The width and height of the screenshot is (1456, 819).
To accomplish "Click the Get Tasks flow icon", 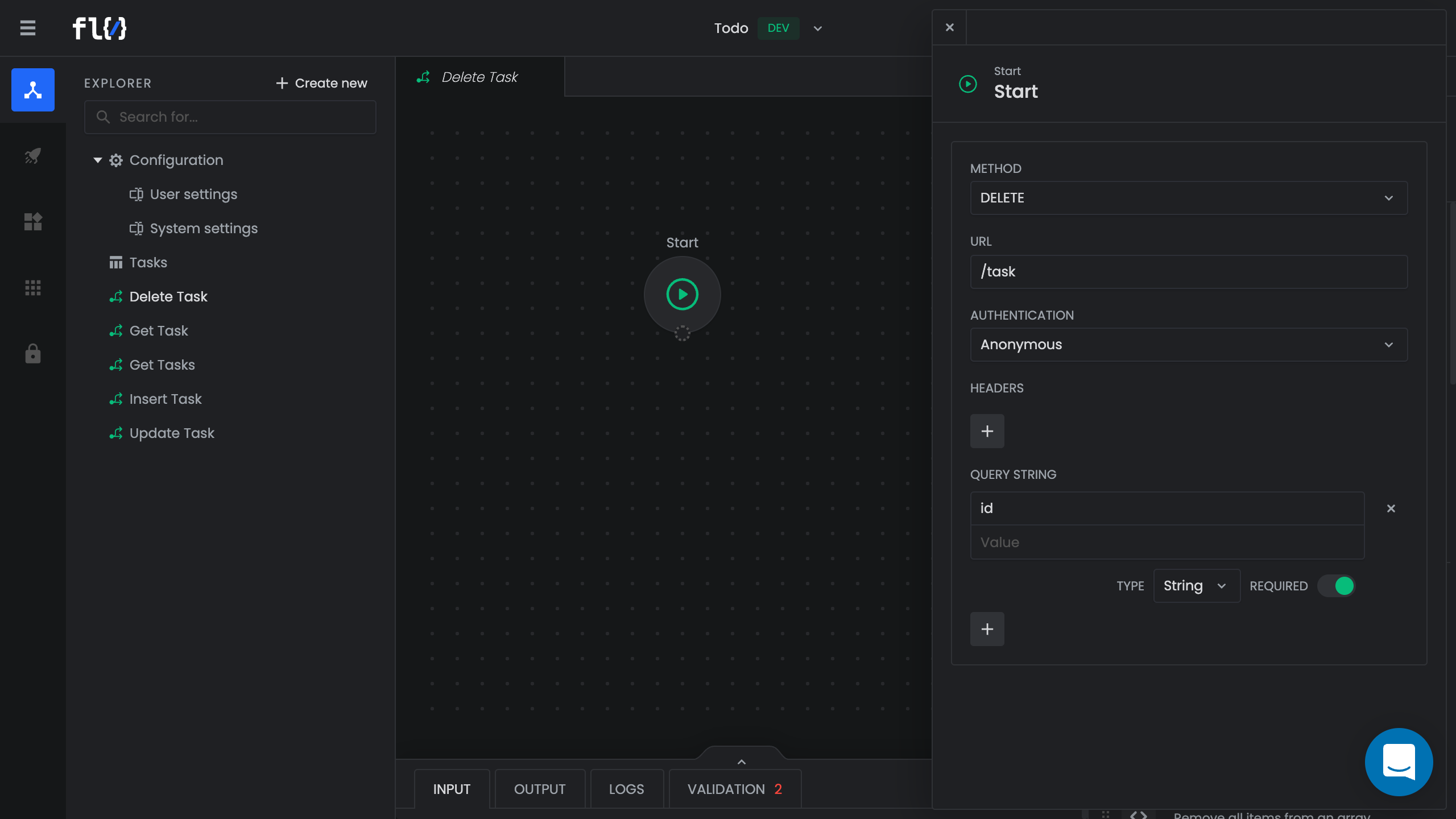I will pos(116,365).
